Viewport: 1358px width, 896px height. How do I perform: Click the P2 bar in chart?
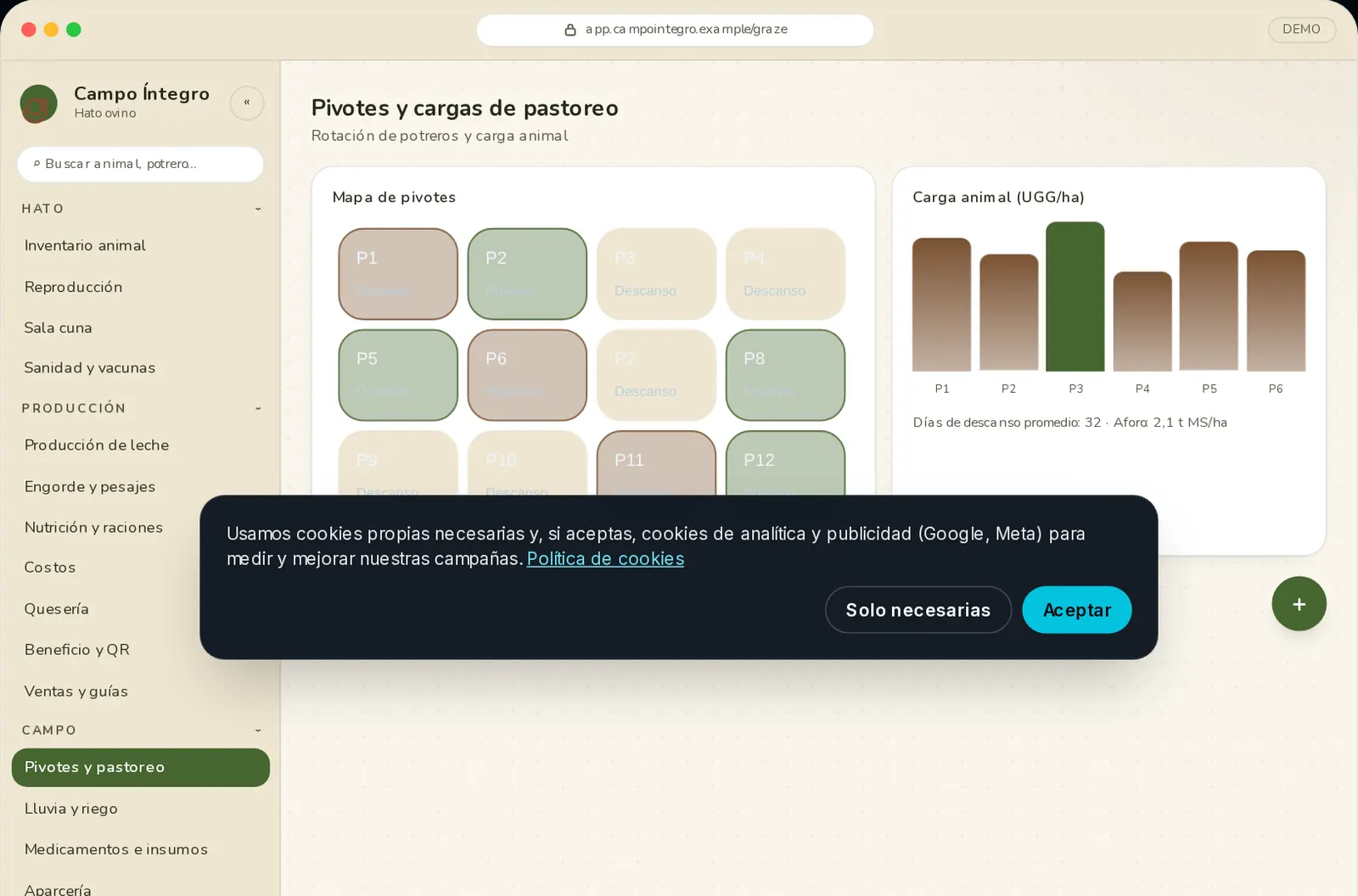(x=1008, y=312)
